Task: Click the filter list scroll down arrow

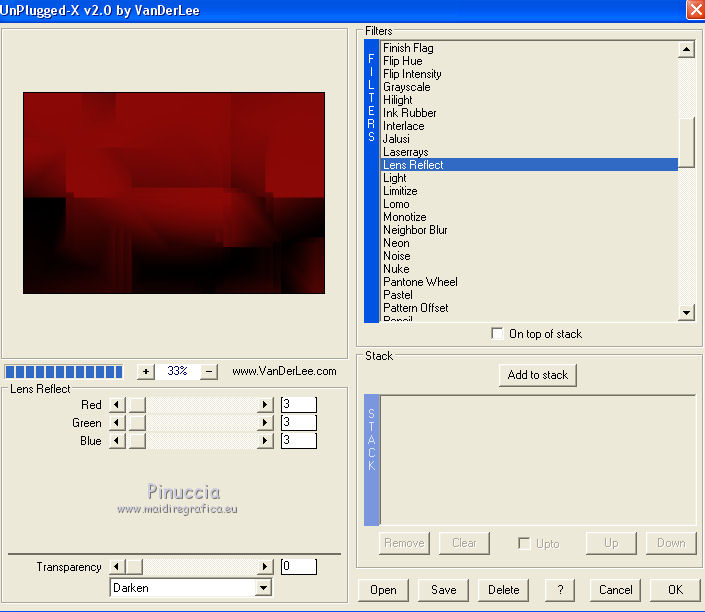Action: [686, 313]
